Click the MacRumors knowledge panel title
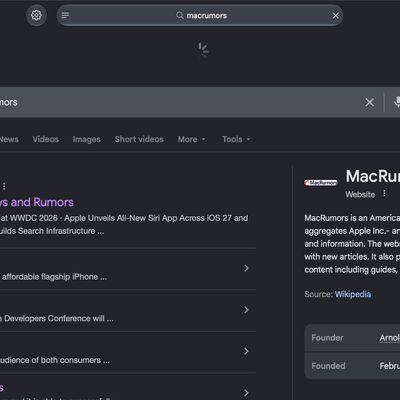Screen dimensions: 400x400 [373, 176]
